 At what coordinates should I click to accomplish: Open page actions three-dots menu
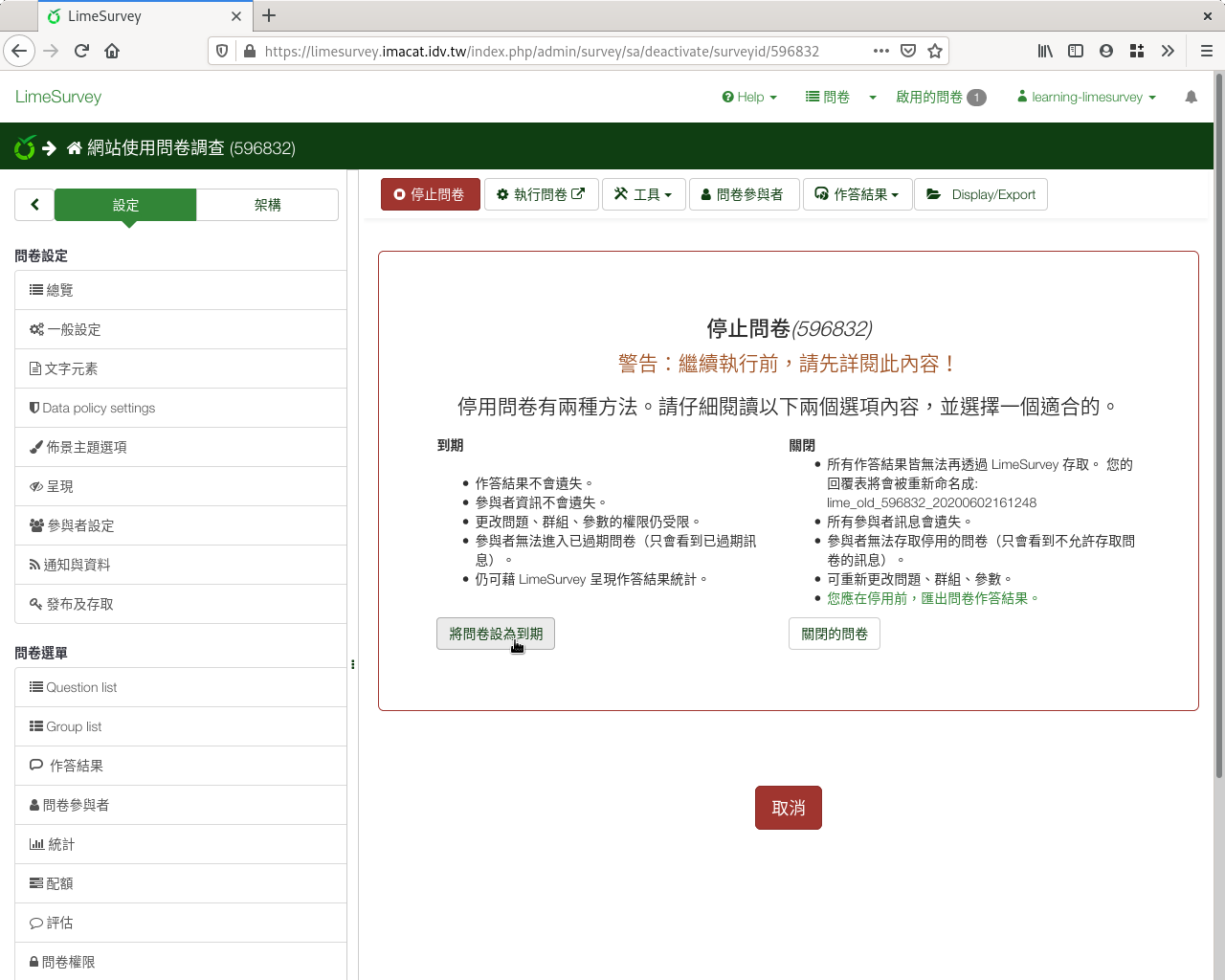[881, 51]
